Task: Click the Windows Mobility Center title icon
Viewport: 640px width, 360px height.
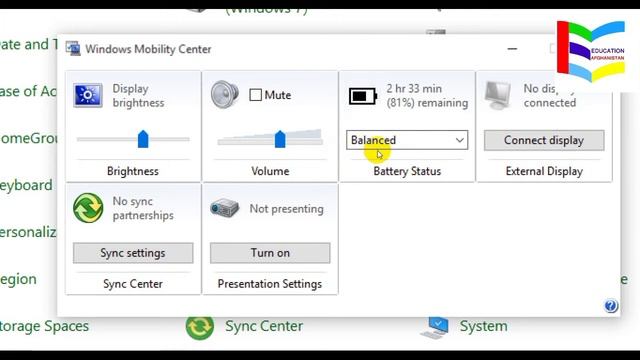Action: tap(73, 49)
